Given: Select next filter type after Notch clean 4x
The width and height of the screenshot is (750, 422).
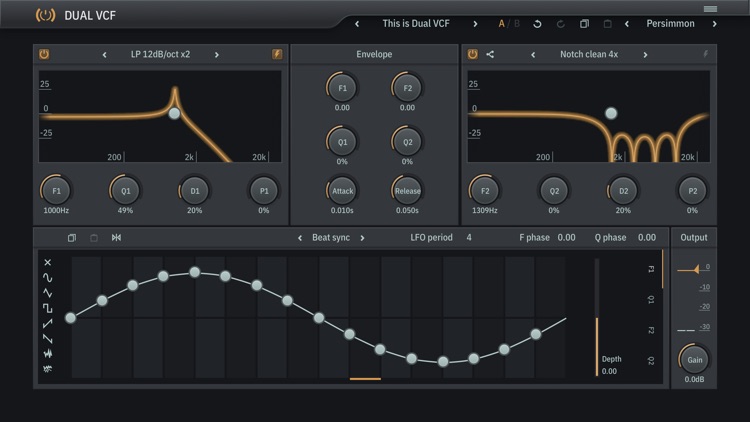Looking at the screenshot, I should coord(645,55).
